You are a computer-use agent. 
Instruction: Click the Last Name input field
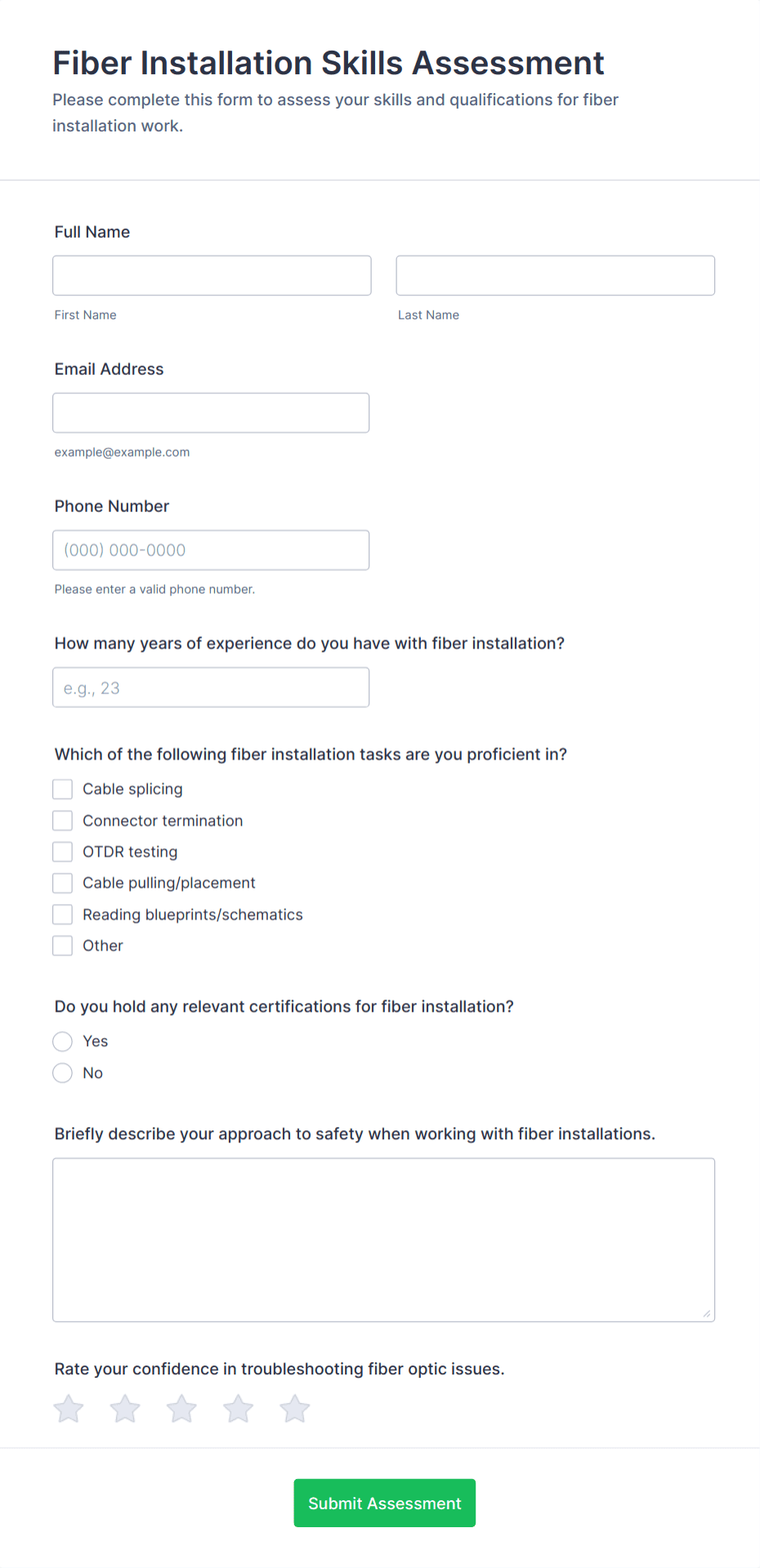[x=555, y=275]
